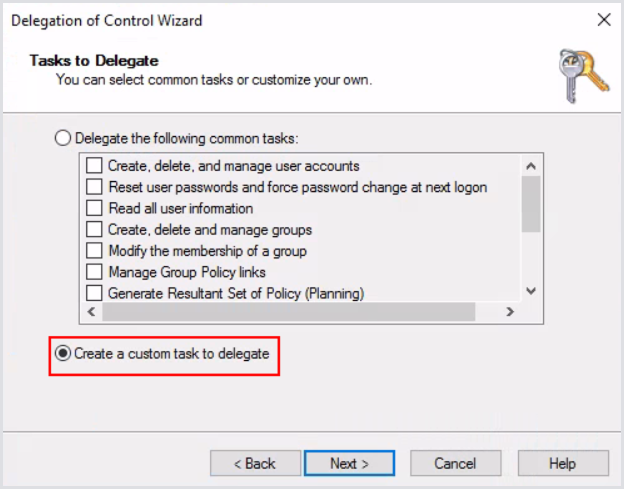Toggle 'Modify the membership of a group'
Viewport: 624px width, 489px height.
(x=94, y=251)
